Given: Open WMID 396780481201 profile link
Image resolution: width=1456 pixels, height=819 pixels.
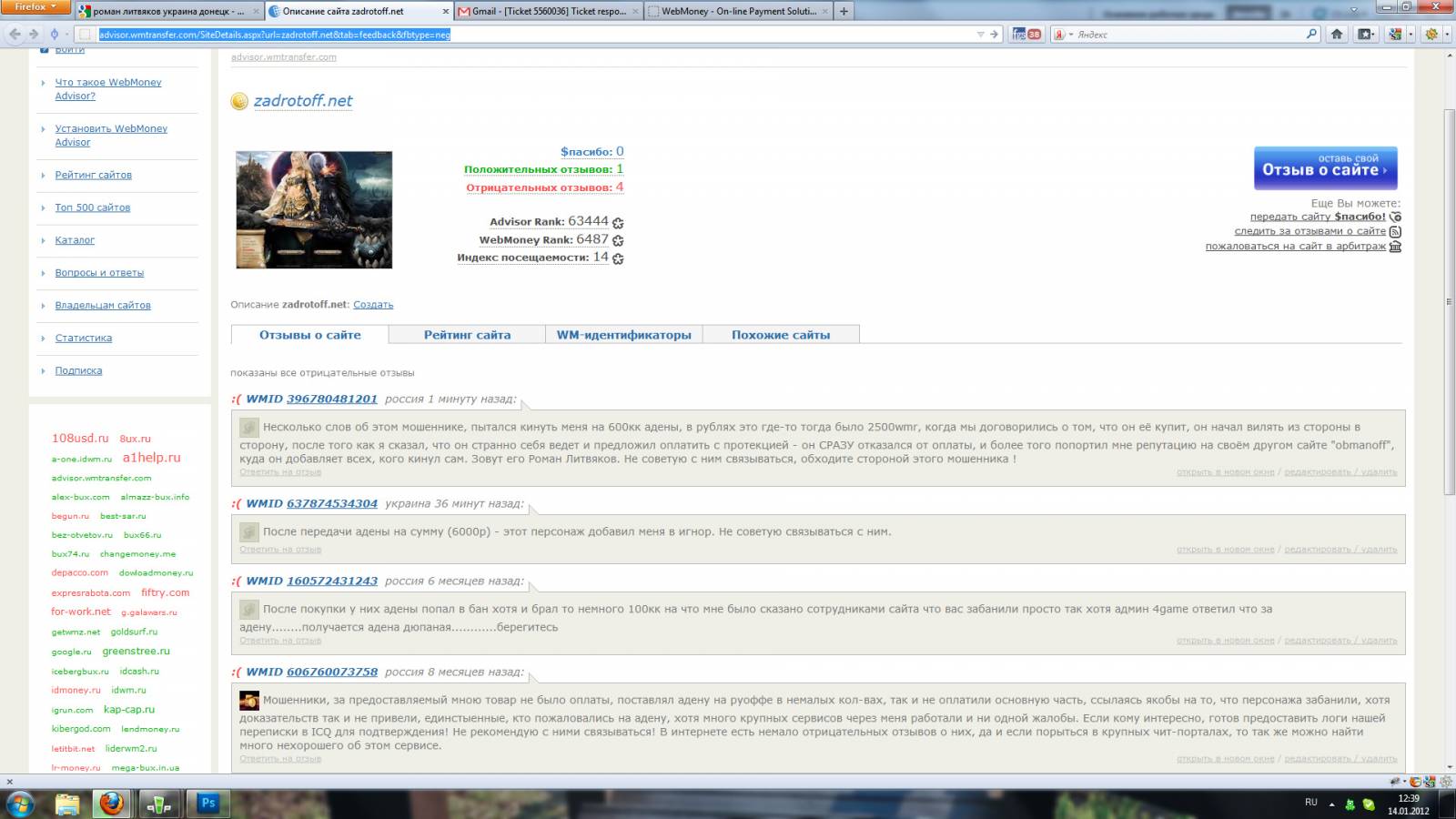Looking at the screenshot, I should click(x=332, y=399).
